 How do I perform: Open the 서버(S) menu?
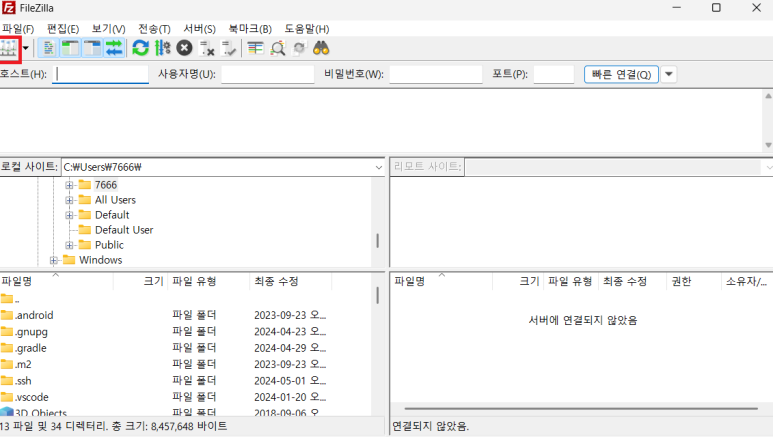point(200,29)
